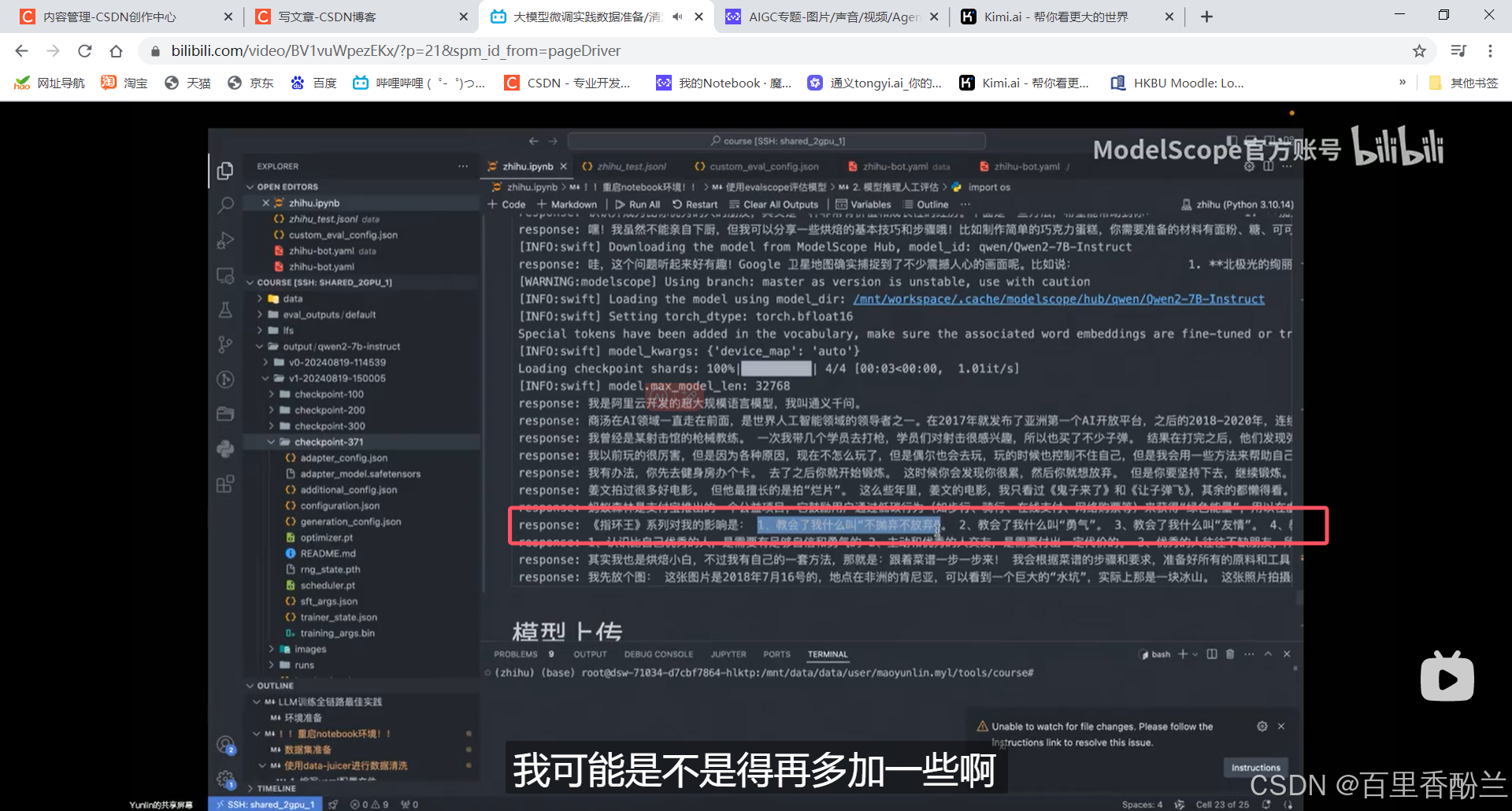Open the OUTPUT panel tab
Image resolution: width=1512 pixels, height=811 pixels.
click(590, 654)
